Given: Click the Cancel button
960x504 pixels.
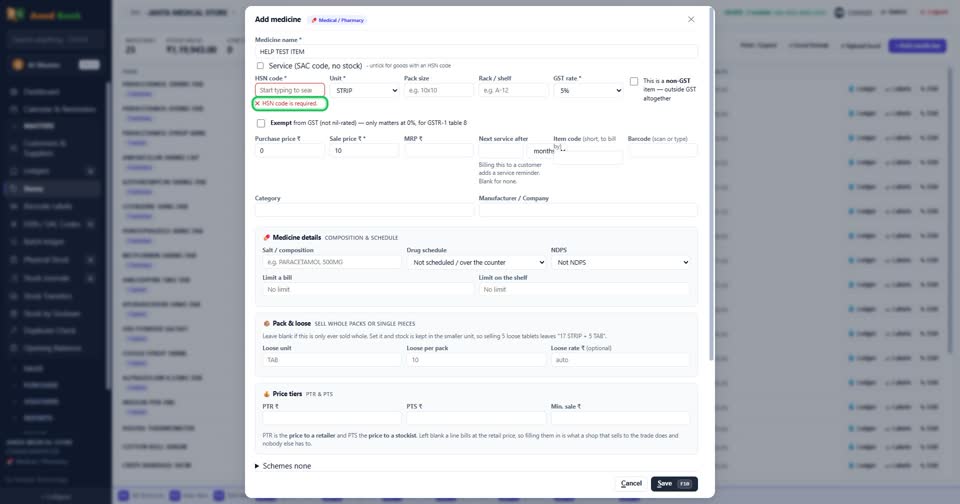Looking at the screenshot, I should click(631, 484).
